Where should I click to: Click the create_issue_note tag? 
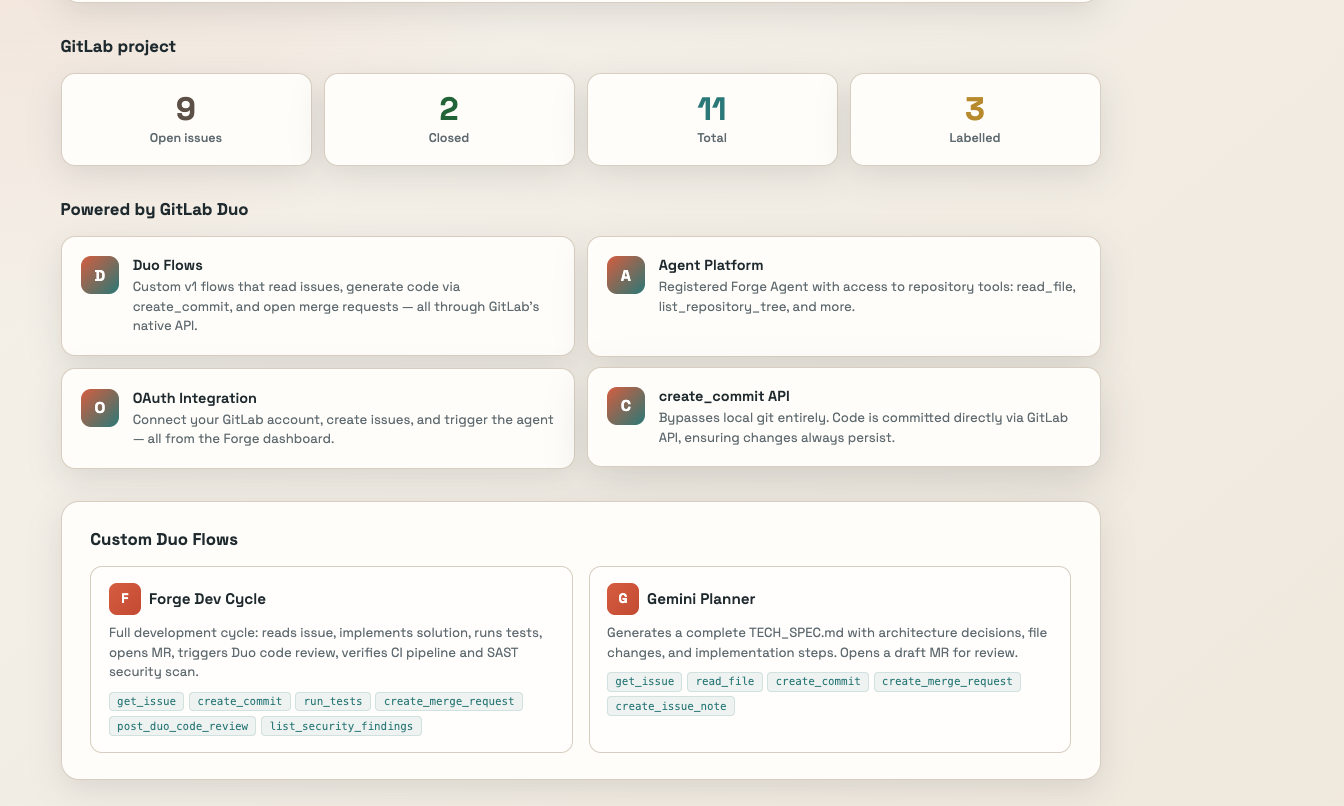671,706
